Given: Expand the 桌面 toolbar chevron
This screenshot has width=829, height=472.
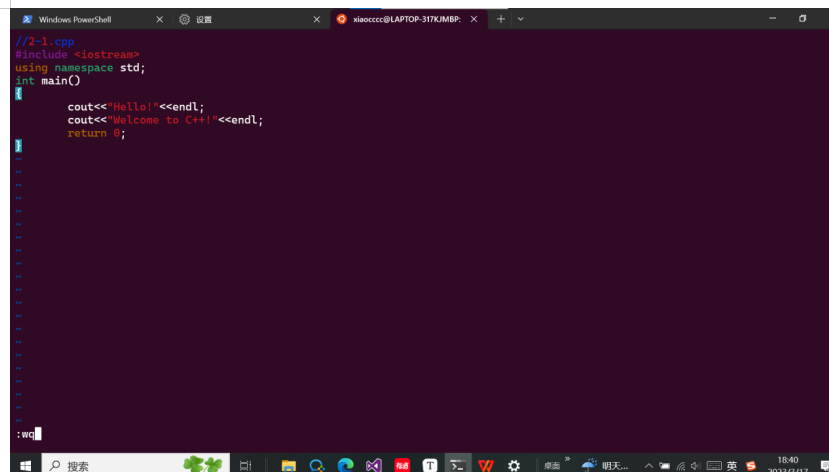Looking at the screenshot, I should 567,458.
